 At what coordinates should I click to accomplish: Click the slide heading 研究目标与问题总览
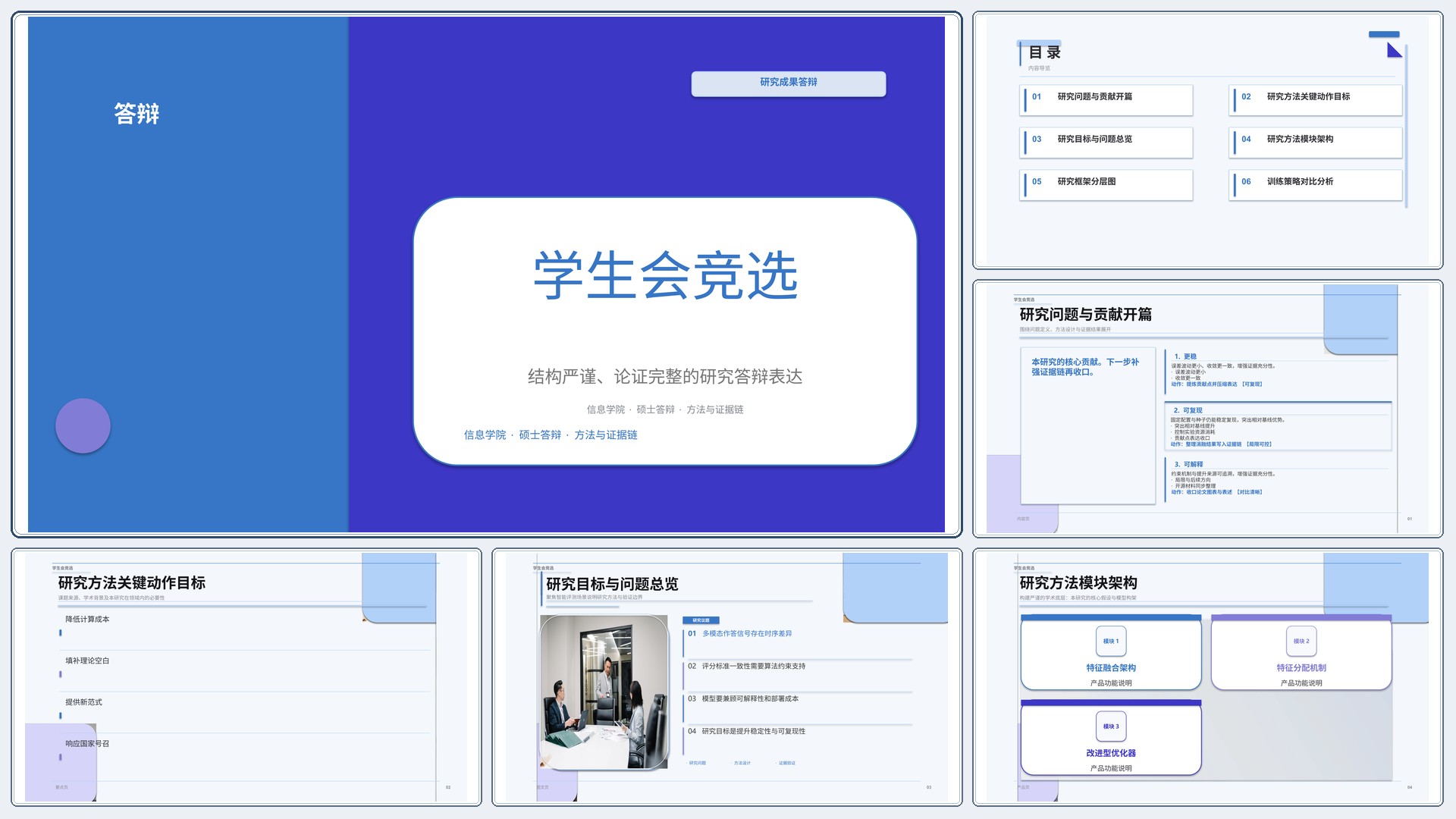pos(612,585)
